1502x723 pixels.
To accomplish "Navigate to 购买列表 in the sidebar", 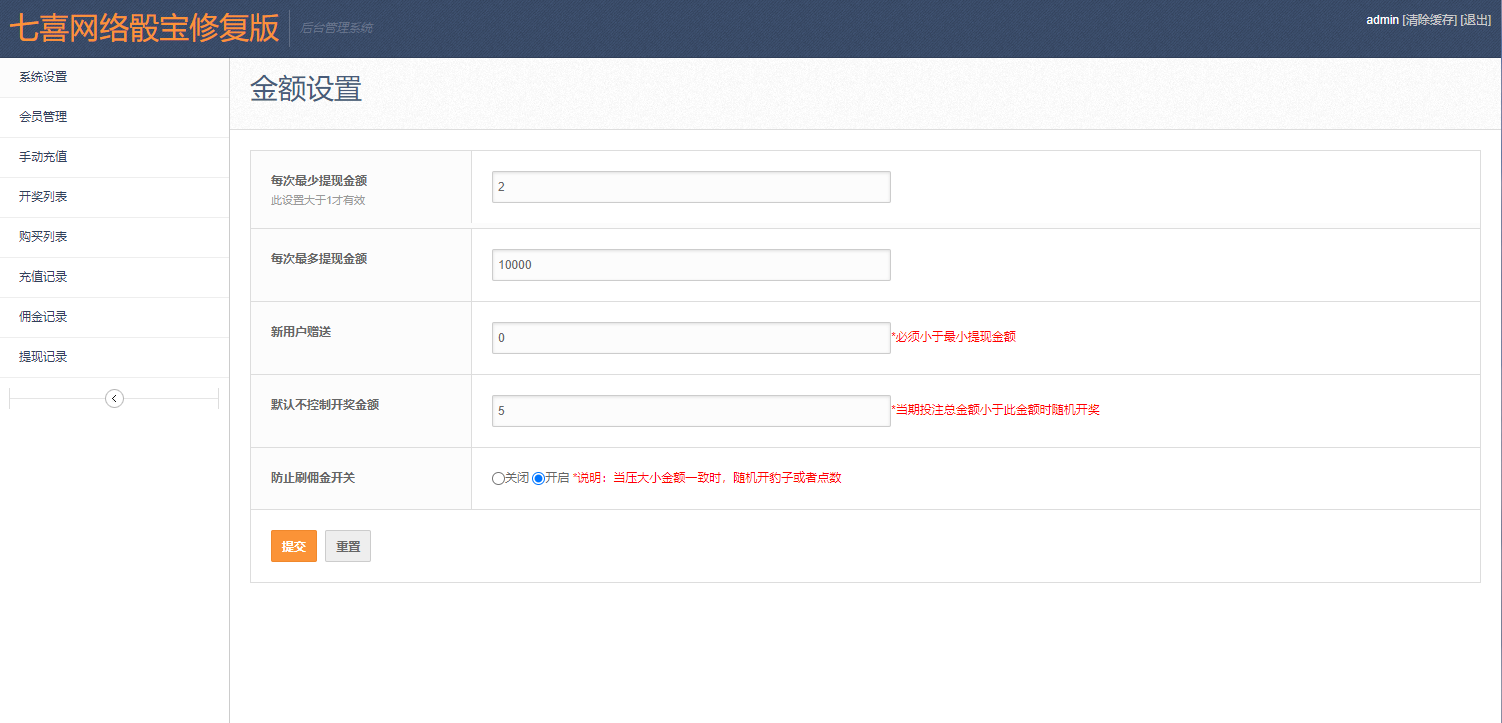I will tap(43, 237).
